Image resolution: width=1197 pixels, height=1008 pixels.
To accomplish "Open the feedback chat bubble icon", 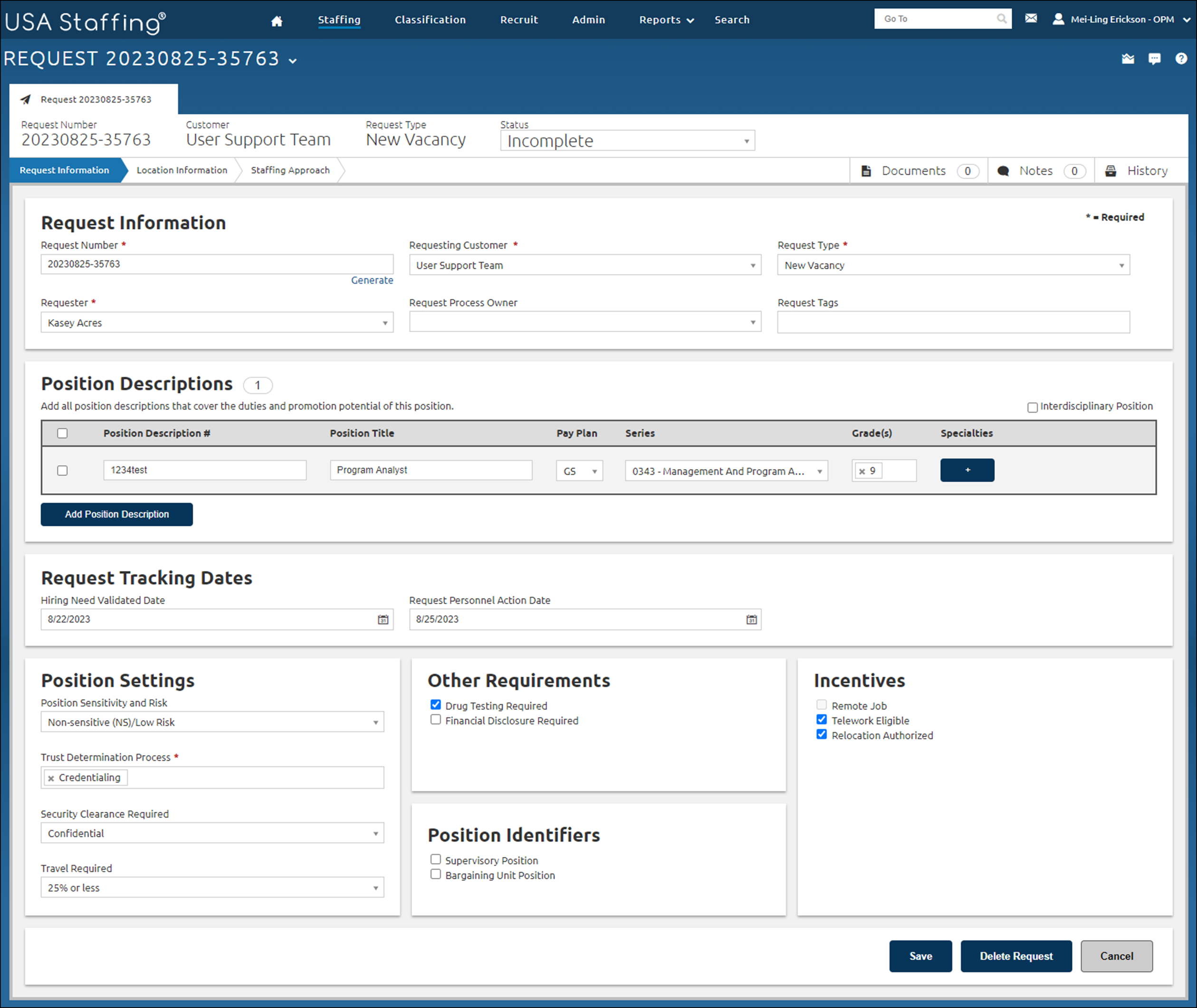I will coord(1154,58).
